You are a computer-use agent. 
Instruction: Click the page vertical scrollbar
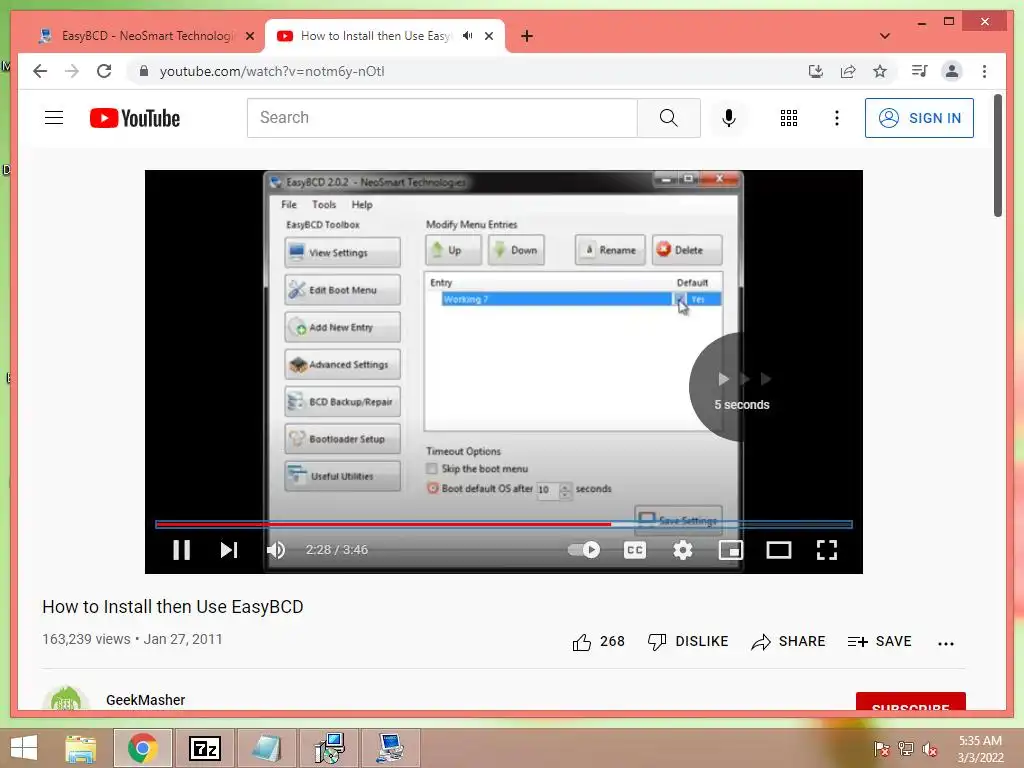[998, 157]
